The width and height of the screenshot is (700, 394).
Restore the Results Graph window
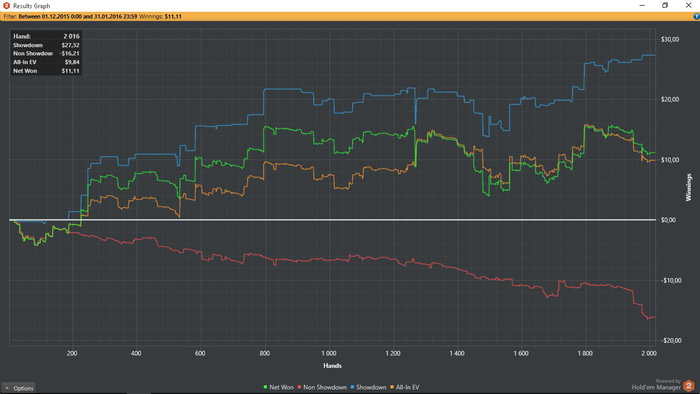665,5
